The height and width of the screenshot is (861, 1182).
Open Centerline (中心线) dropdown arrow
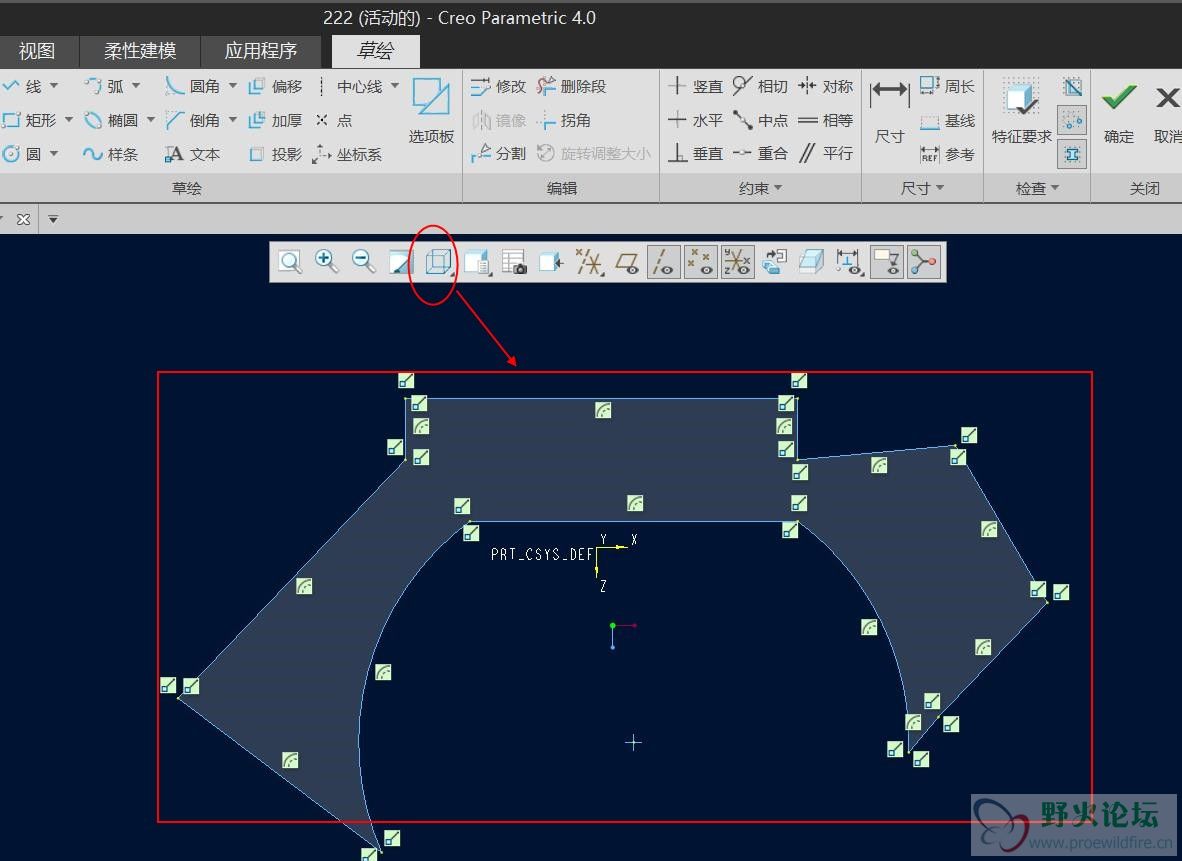pyautogui.click(x=395, y=86)
